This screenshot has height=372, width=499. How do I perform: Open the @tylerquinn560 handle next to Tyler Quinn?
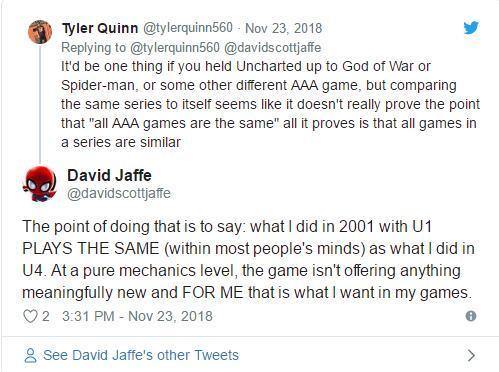pos(188,28)
